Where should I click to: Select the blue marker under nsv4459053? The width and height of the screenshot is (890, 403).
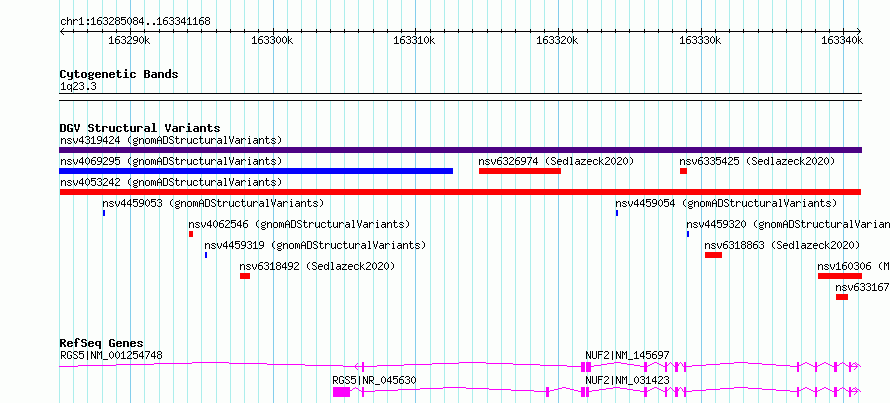(104, 213)
